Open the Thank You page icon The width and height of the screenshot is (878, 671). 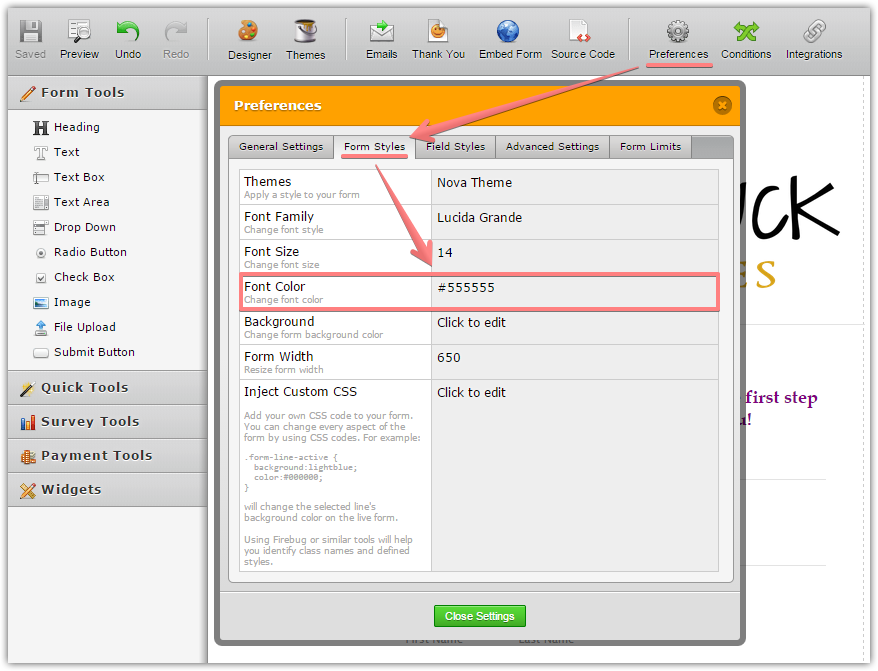point(438,32)
